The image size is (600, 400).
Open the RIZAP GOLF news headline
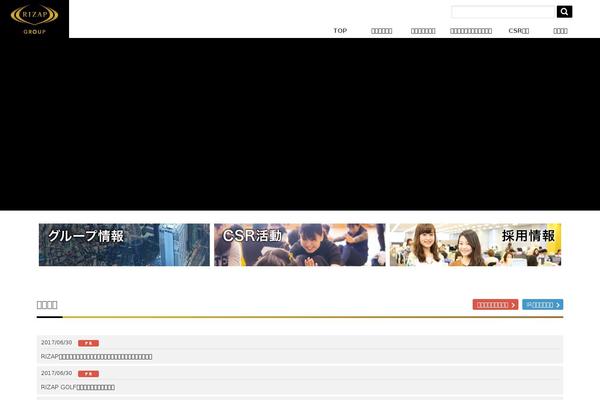coord(78,387)
